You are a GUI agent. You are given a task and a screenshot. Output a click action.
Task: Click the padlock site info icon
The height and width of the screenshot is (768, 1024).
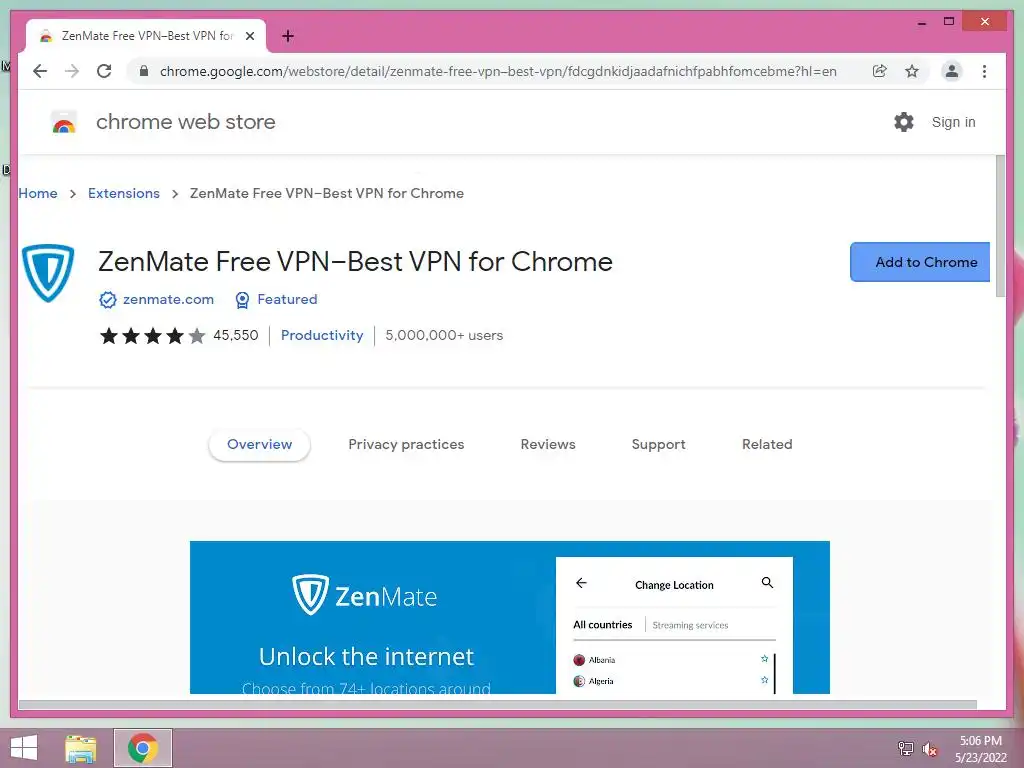(144, 71)
